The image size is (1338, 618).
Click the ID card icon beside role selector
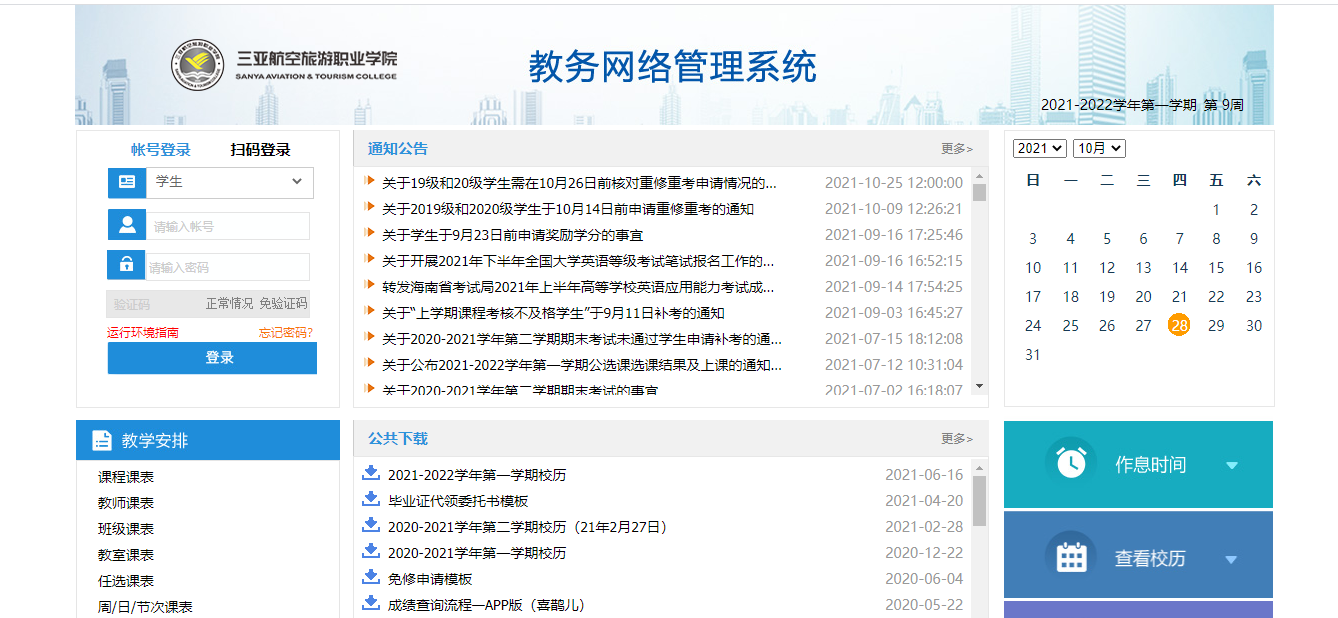tap(127, 182)
